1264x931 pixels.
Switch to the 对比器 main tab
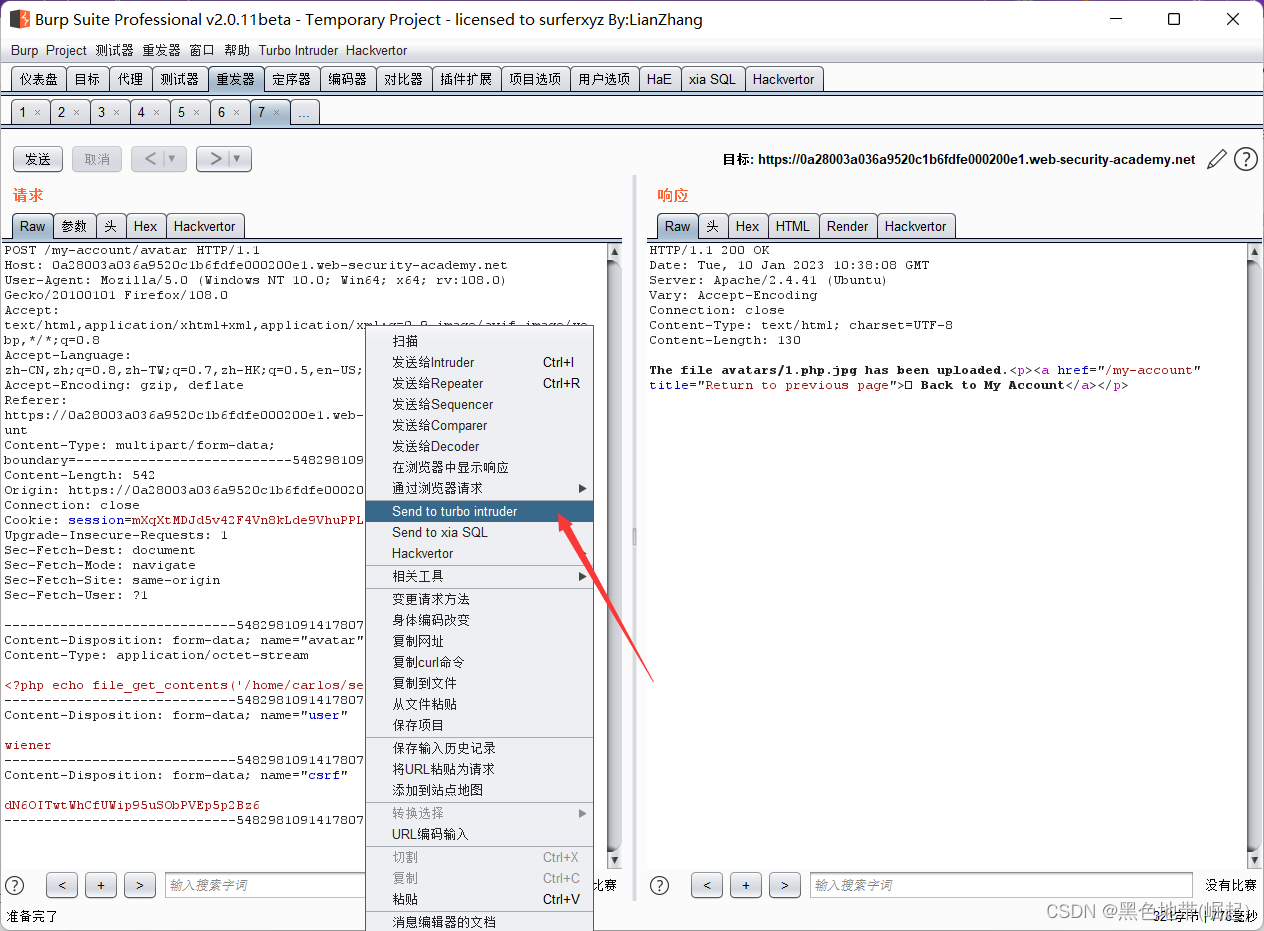point(404,79)
